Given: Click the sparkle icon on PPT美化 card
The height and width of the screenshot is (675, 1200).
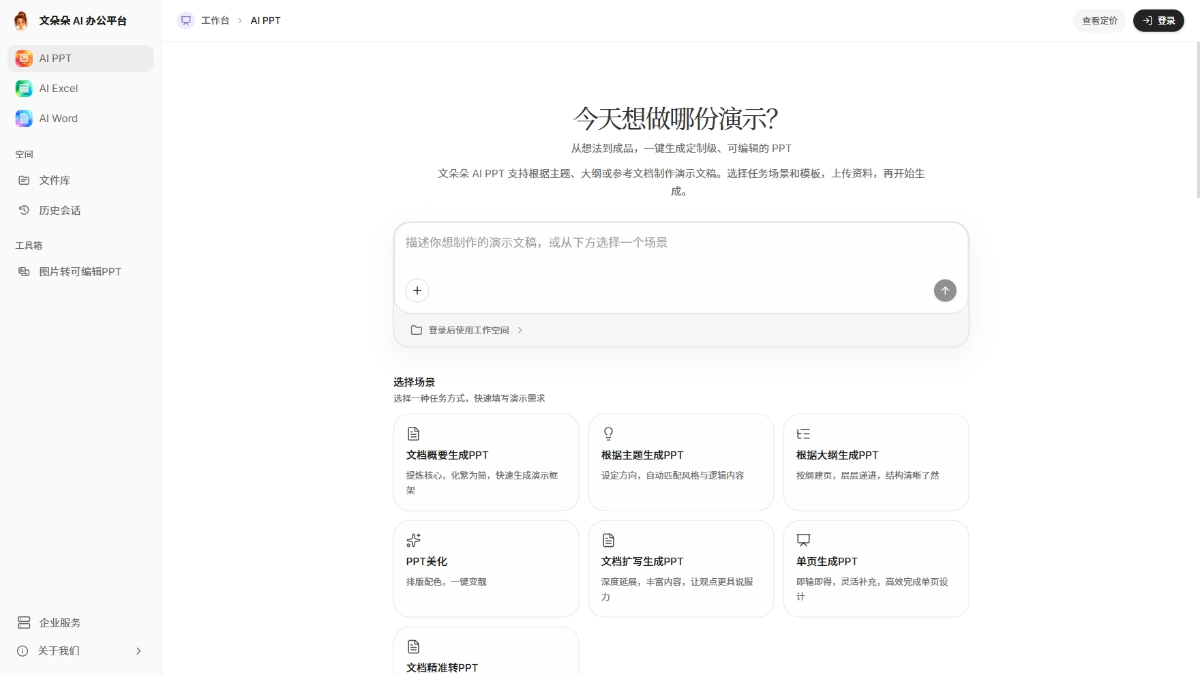Looking at the screenshot, I should click(413, 540).
